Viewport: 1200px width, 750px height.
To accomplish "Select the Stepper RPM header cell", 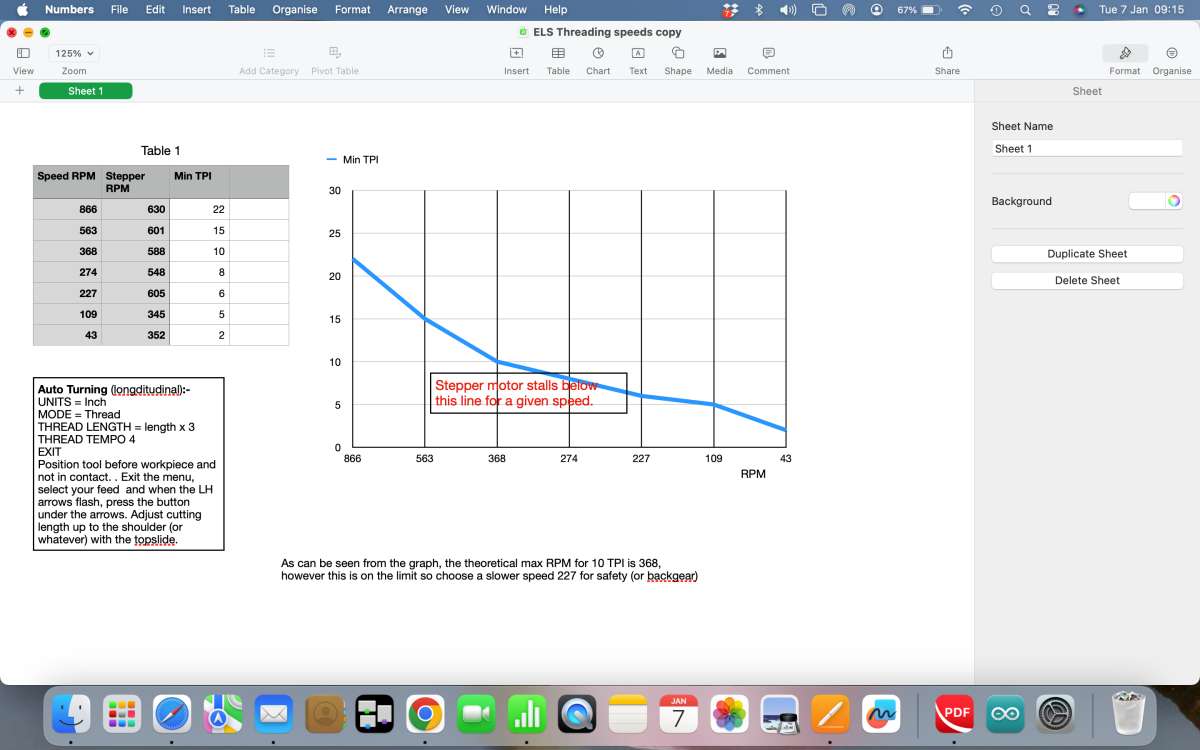I will click(x=135, y=182).
